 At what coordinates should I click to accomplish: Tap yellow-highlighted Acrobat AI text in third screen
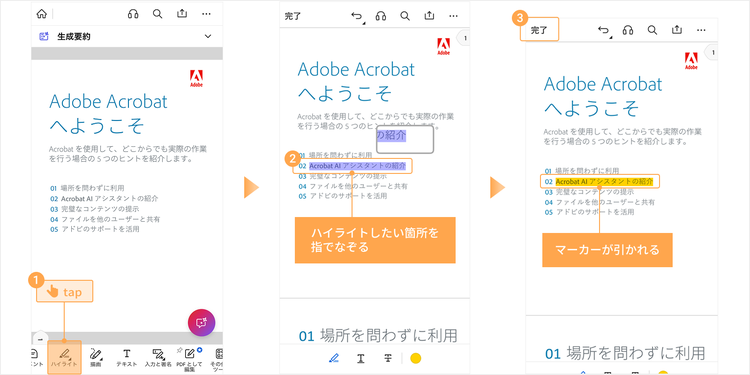click(x=604, y=182)
